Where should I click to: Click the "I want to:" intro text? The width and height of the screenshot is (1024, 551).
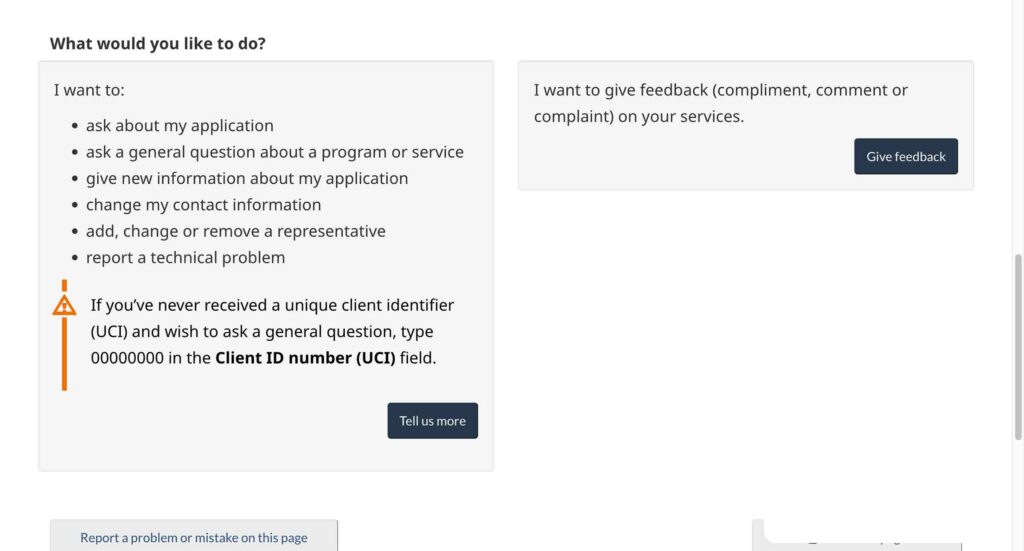pyautogui.click(x=89, y=90)
